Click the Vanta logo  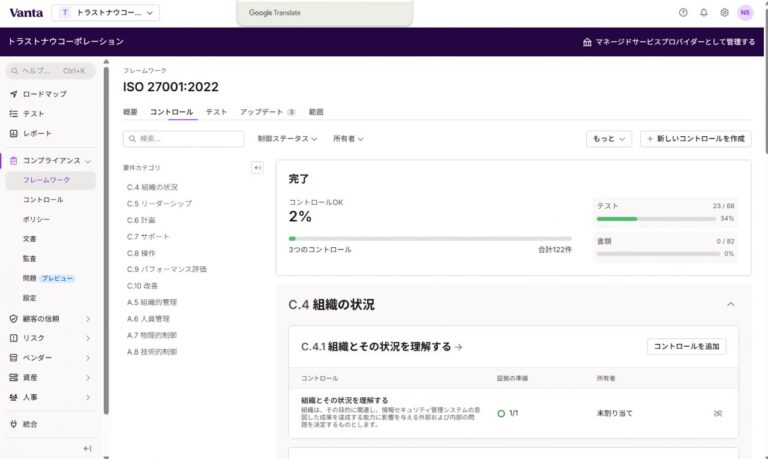click(x=26, y=13)
